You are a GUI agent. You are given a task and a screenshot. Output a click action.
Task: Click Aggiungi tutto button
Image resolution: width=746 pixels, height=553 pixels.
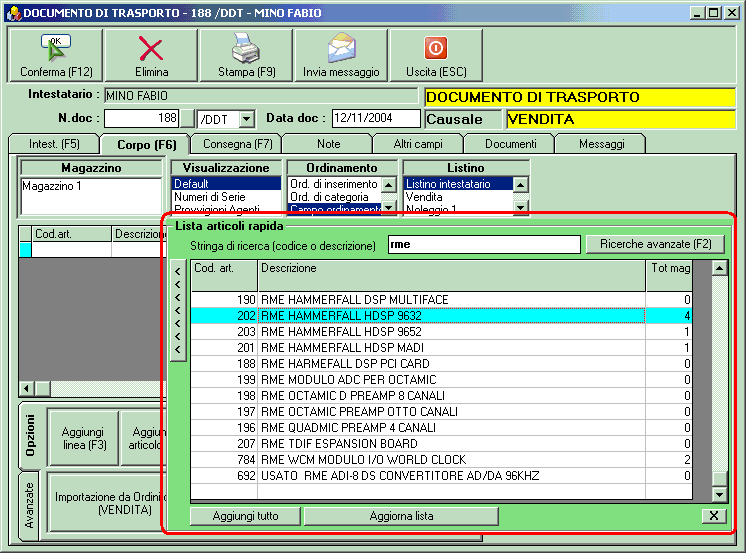tap(245, 516)
